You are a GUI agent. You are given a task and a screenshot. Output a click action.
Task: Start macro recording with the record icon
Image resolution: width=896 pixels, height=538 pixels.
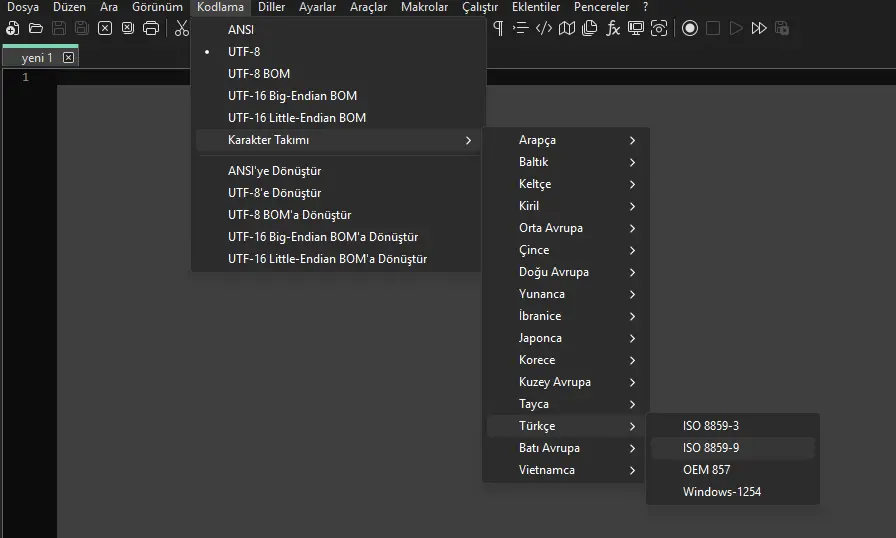690,28
